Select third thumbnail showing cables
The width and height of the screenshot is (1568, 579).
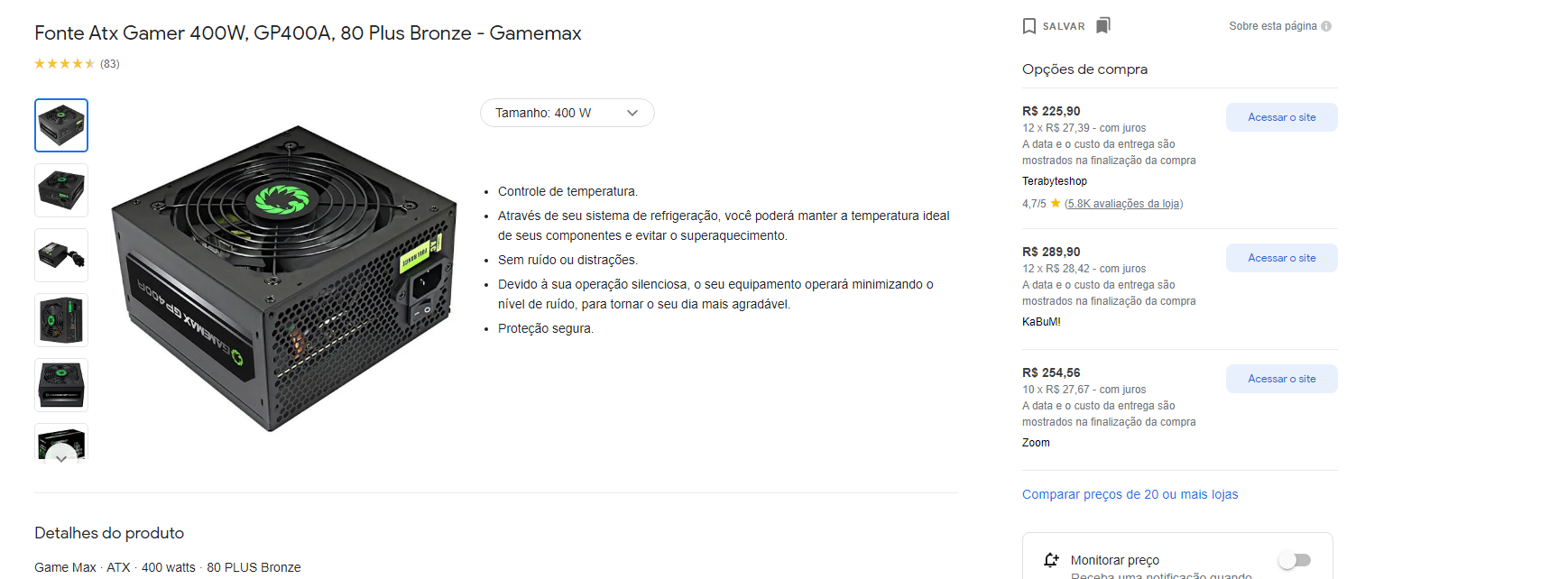pyautogui.click(x=61, y=255)
